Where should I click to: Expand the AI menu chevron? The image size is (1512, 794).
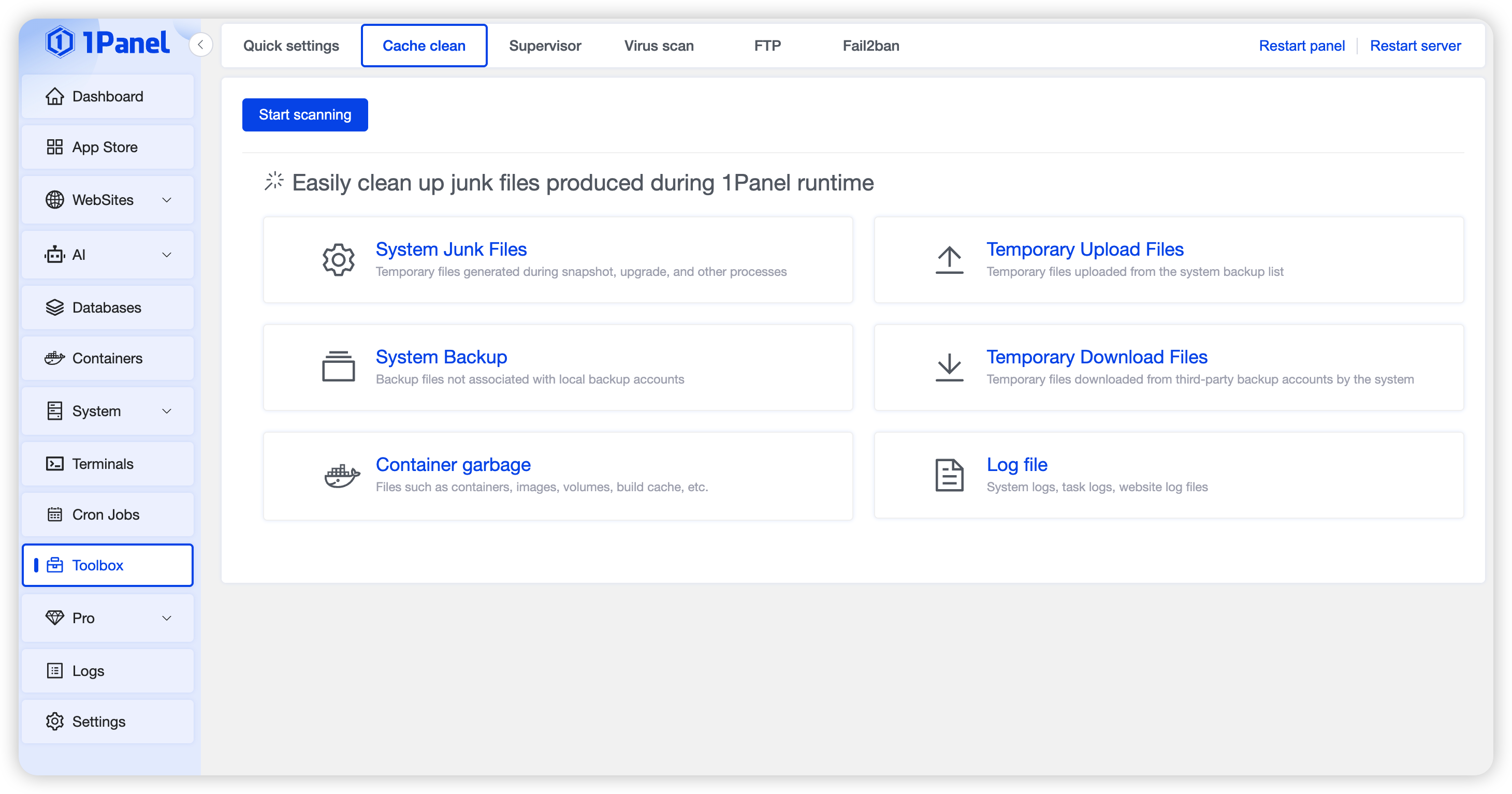[x=167, y=255]
